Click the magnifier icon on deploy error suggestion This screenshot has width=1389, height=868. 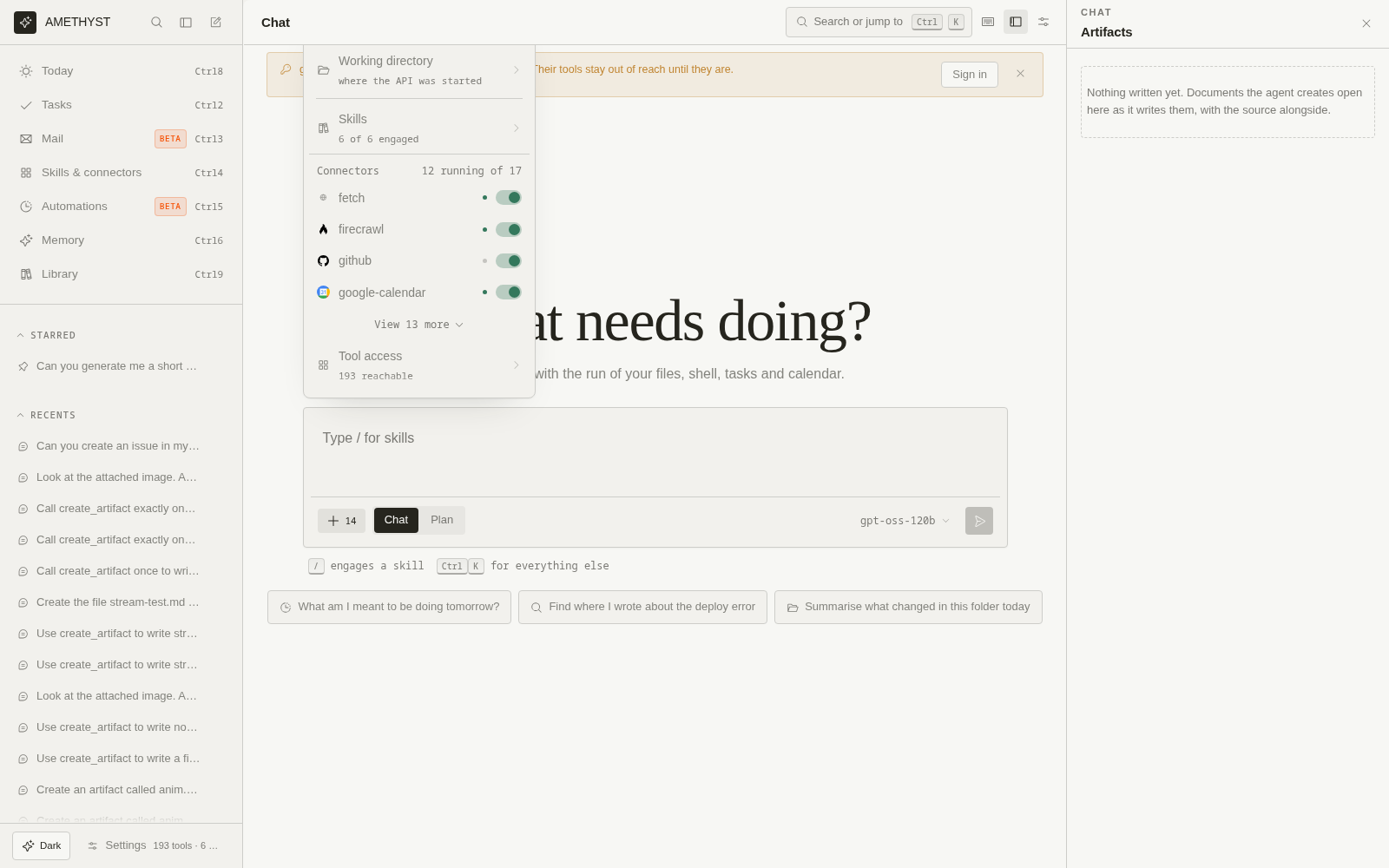click(537, 608)
